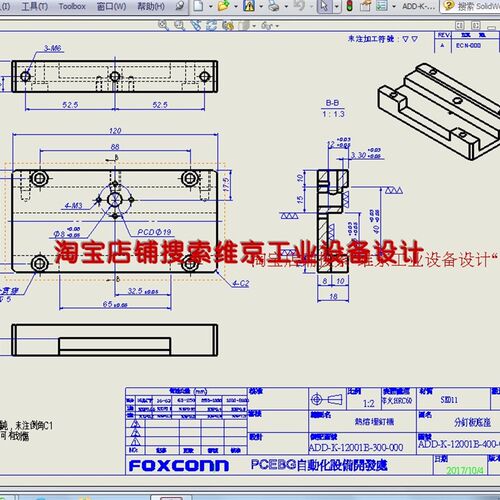Click the first-angle projection symbol in title block
This screenshot has height=500, width=500.
click(x=326, y=399)
